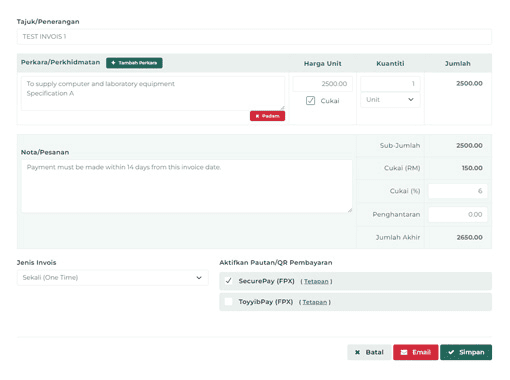Edit the Nota/Pesanan text area
The image size is (510, 380).
click(187, 186)
